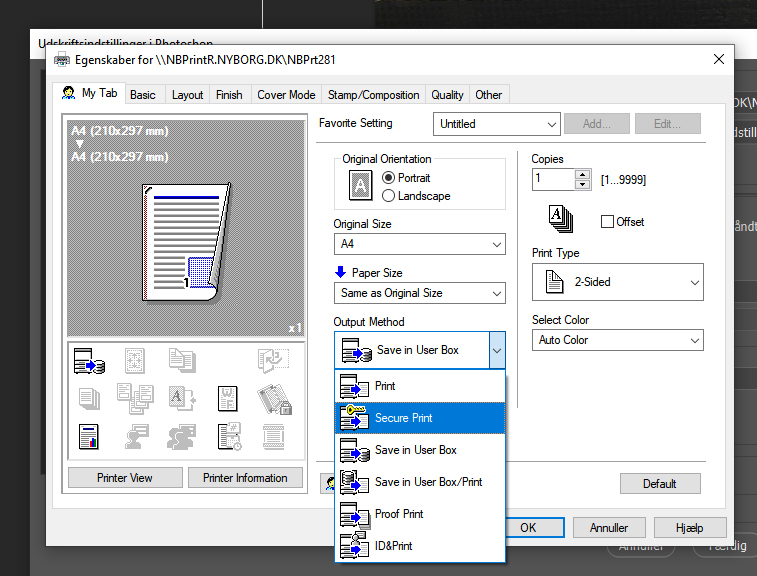Choose the Proof Print option
Viewport: 757px width, 576px height.
coord(399,514)
